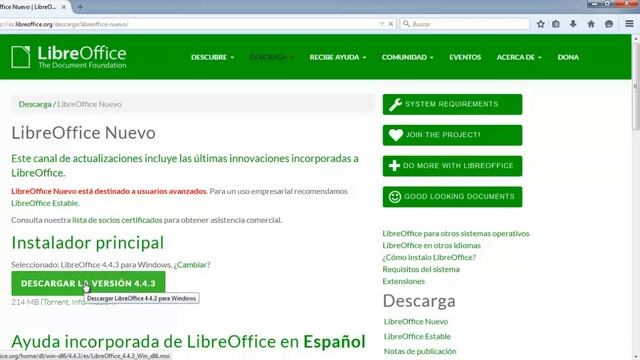
Task: Stop loading page with X in address bar
Action: click(x=391, y=24)
